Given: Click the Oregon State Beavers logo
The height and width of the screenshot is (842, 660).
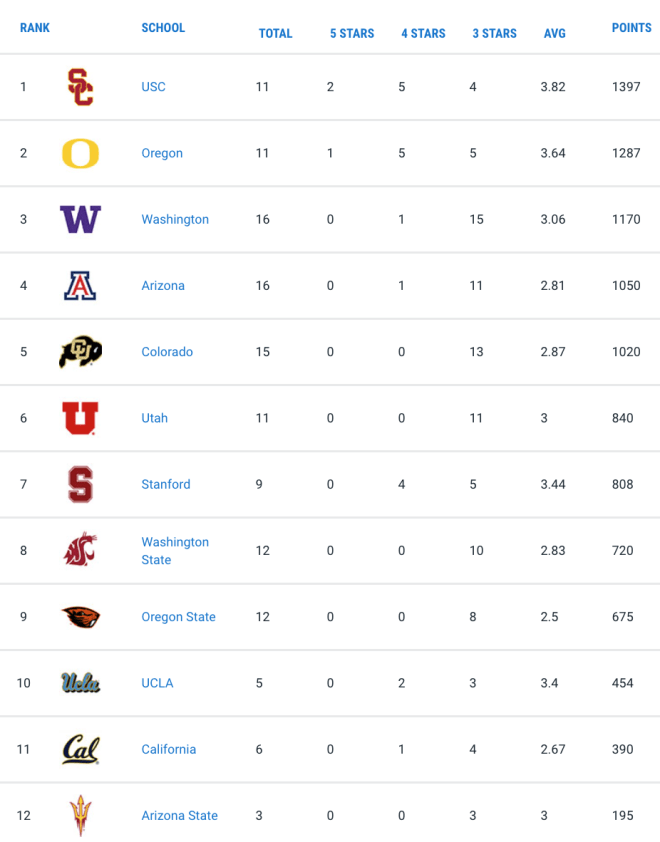Looking at the screenshot, I should click(81, 616).
